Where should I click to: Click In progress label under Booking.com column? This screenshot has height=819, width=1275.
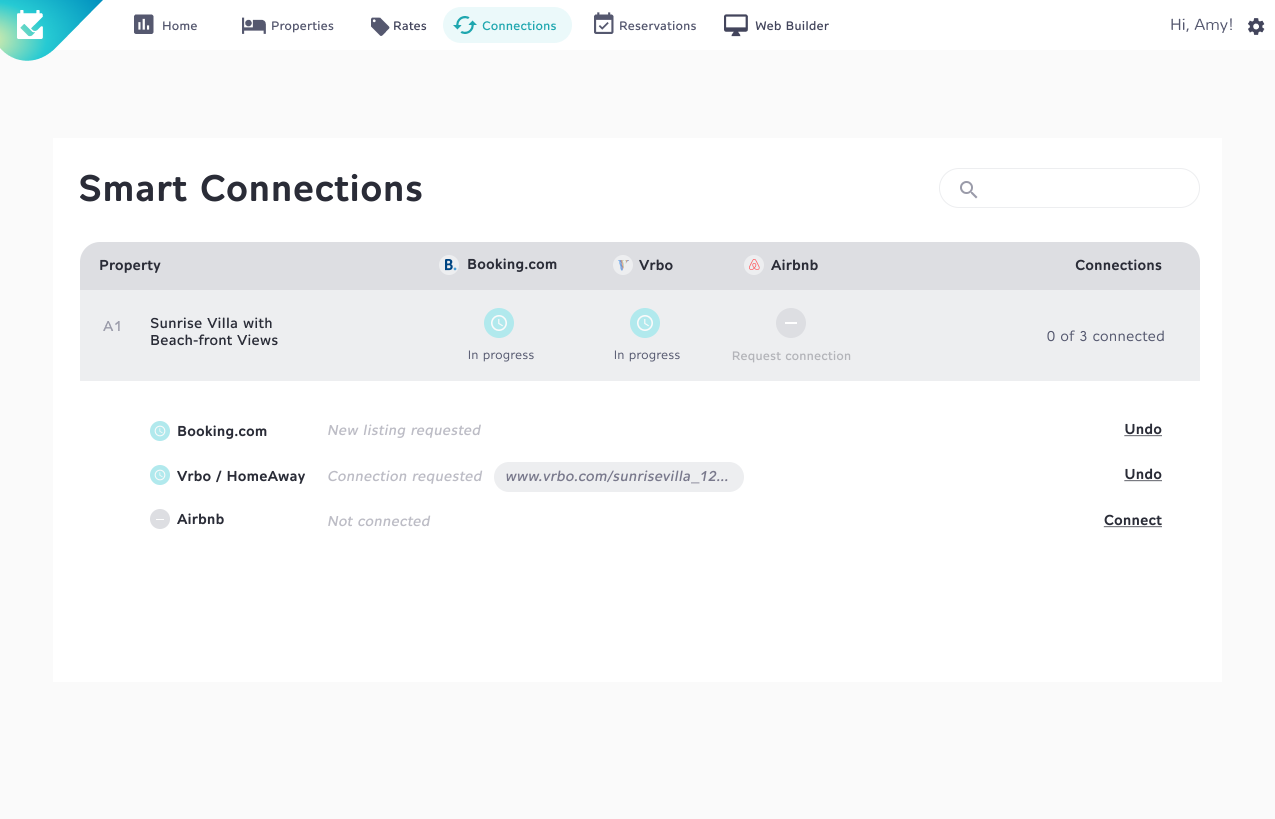point(501,355)
